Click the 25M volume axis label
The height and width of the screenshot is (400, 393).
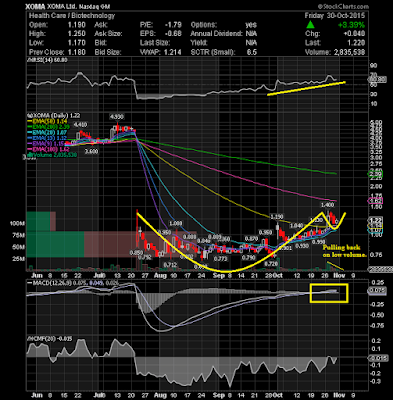[x=18, y=259]
